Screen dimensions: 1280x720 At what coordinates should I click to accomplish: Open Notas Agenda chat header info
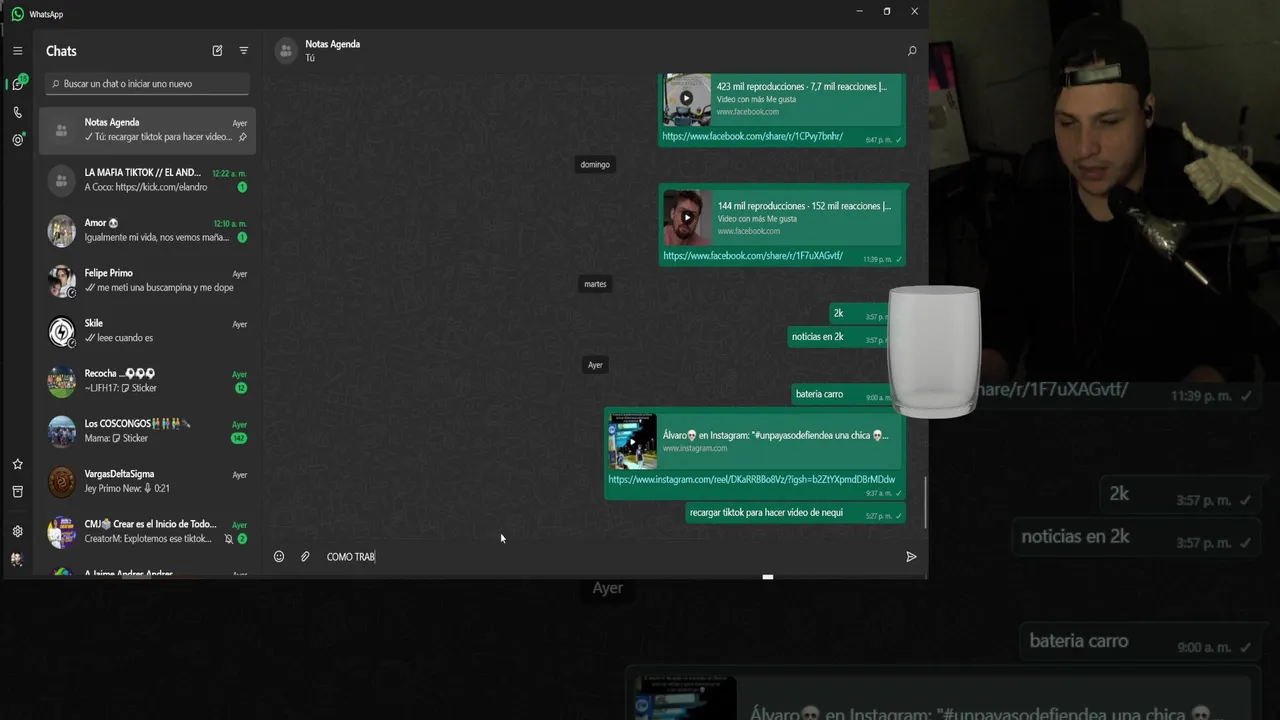pyautogui.click(x=333, y=50)
